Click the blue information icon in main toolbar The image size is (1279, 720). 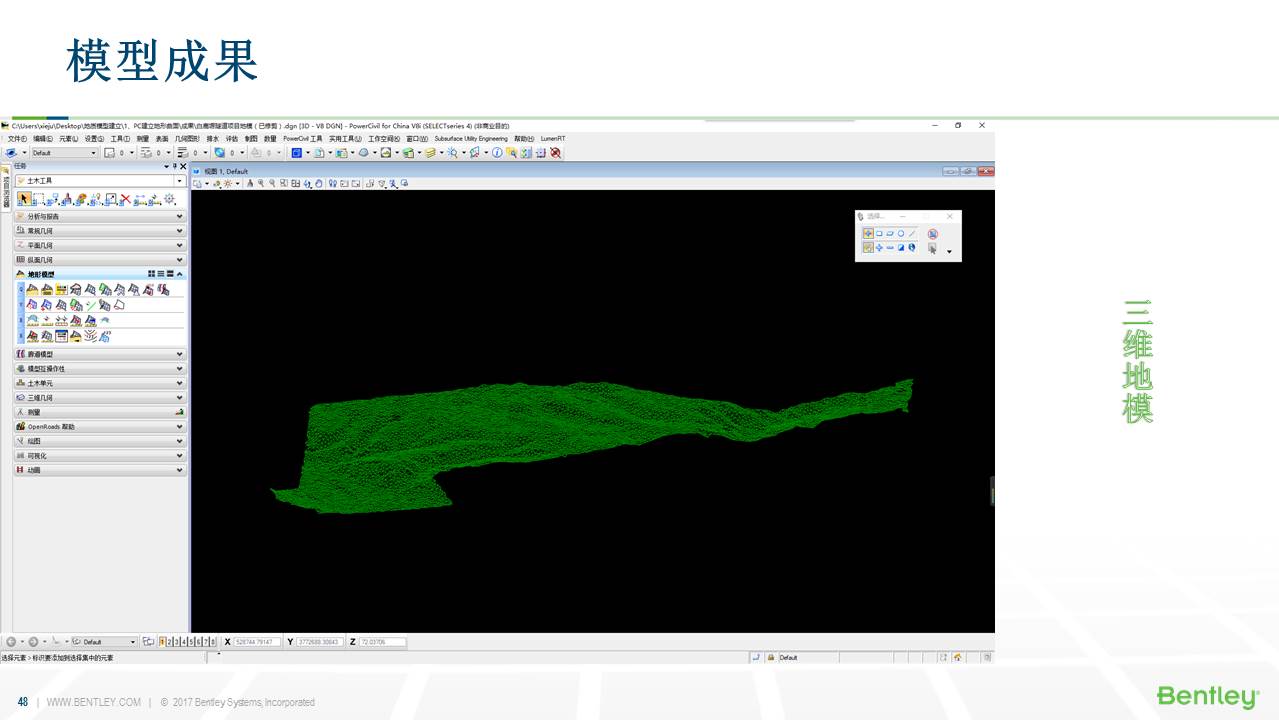coord(496,153)
